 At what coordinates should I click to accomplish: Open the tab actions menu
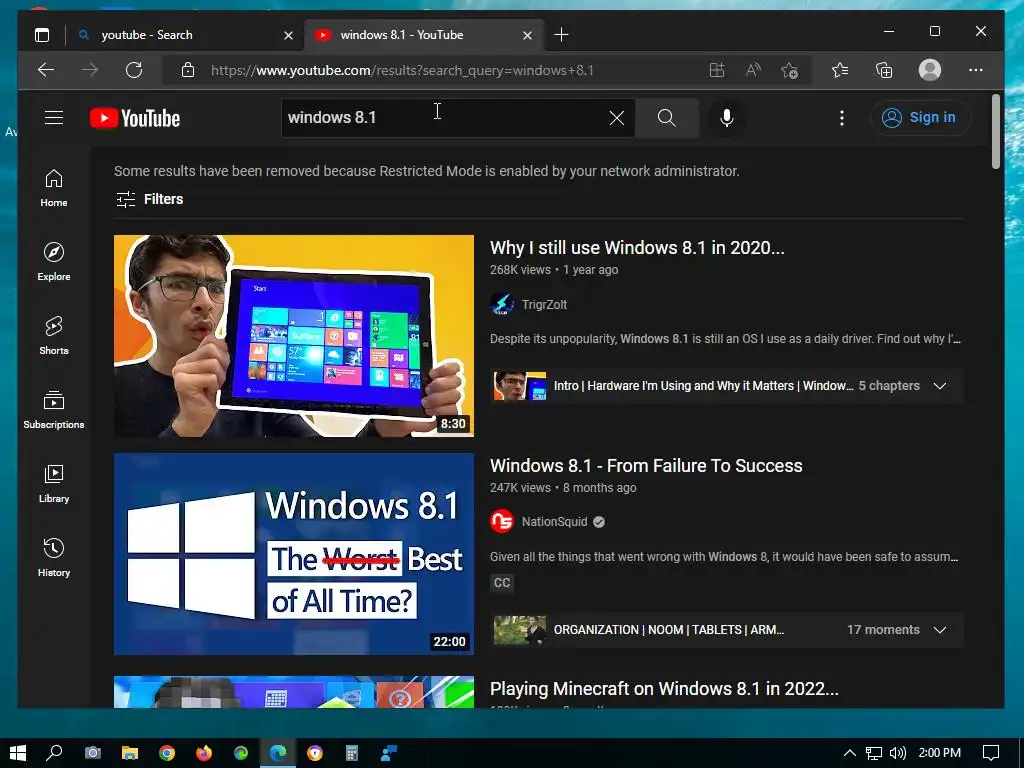[42, 35]
